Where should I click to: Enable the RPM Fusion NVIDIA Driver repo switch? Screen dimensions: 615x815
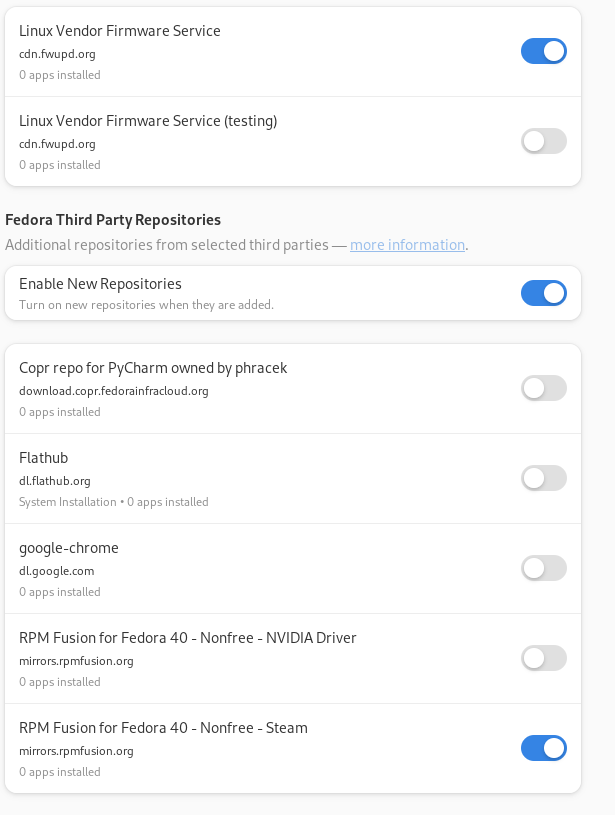543,658
